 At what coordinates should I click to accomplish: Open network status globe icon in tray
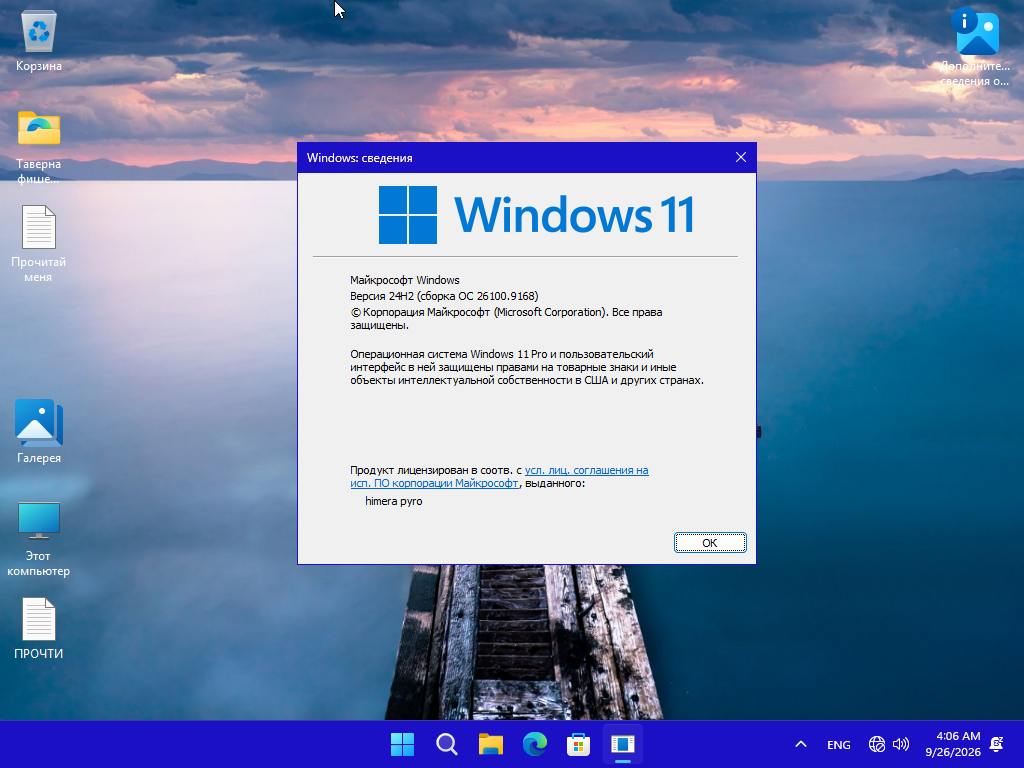pyautogui.click(x=876, y=744)
